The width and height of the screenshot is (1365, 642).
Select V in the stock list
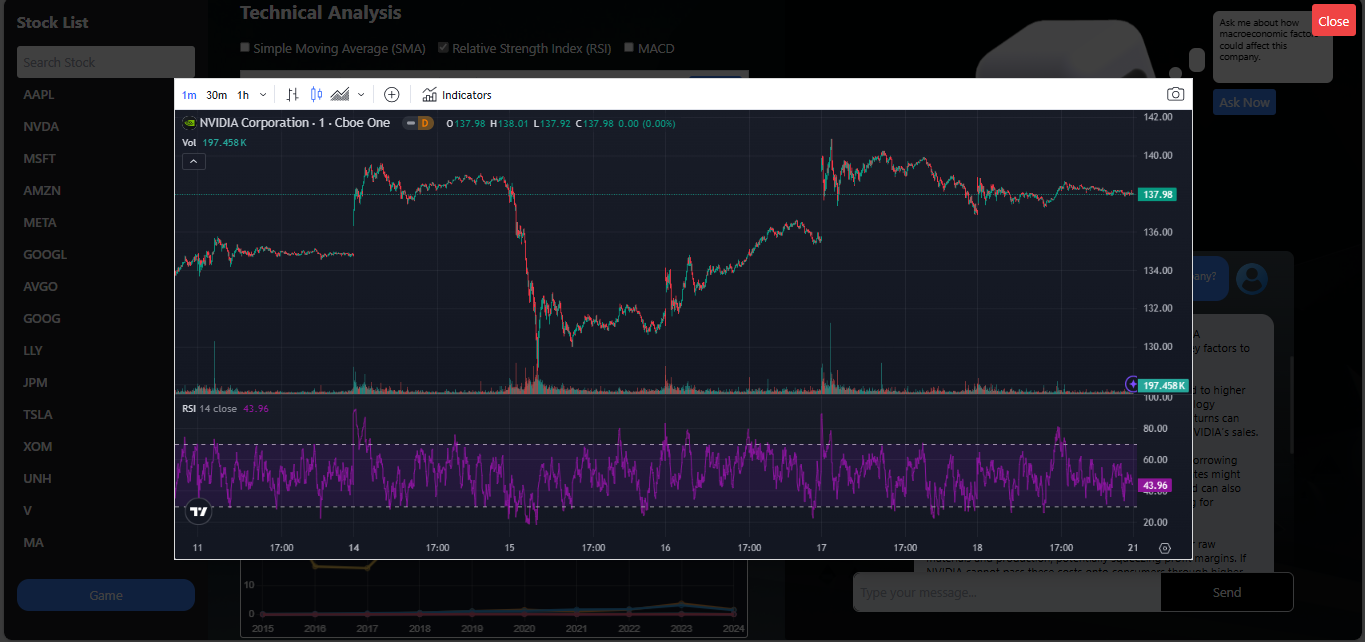click(28, 510)
